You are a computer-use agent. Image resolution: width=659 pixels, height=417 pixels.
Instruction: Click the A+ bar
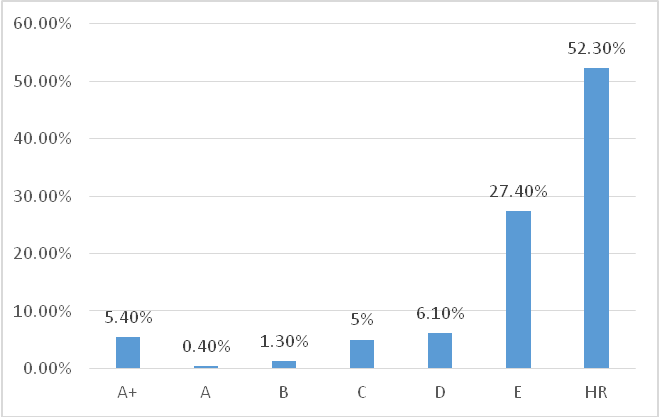click(128, 353)
